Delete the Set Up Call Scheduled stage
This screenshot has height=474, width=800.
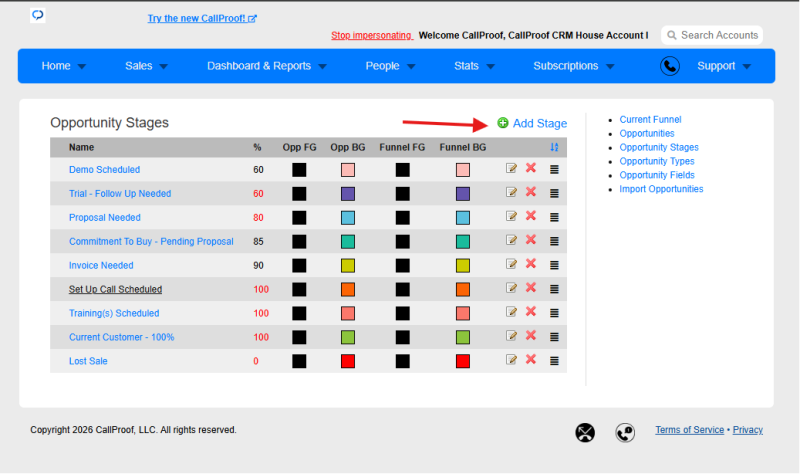[x=531, y=288]
